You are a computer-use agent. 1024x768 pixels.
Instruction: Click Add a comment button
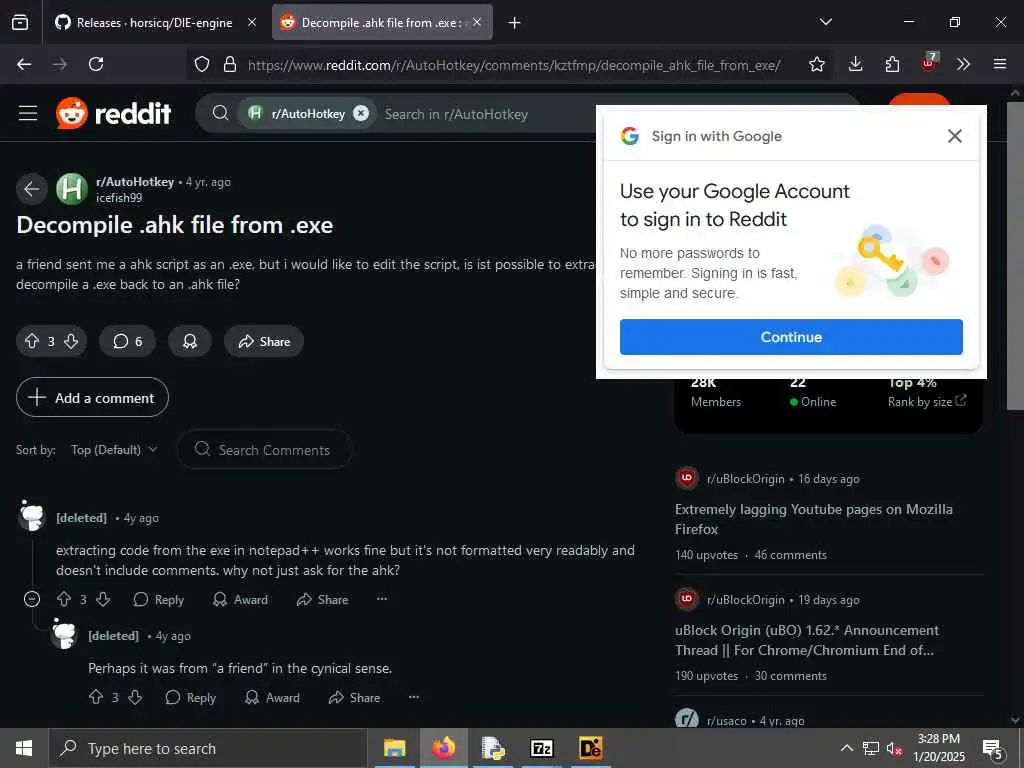point(92,398)
